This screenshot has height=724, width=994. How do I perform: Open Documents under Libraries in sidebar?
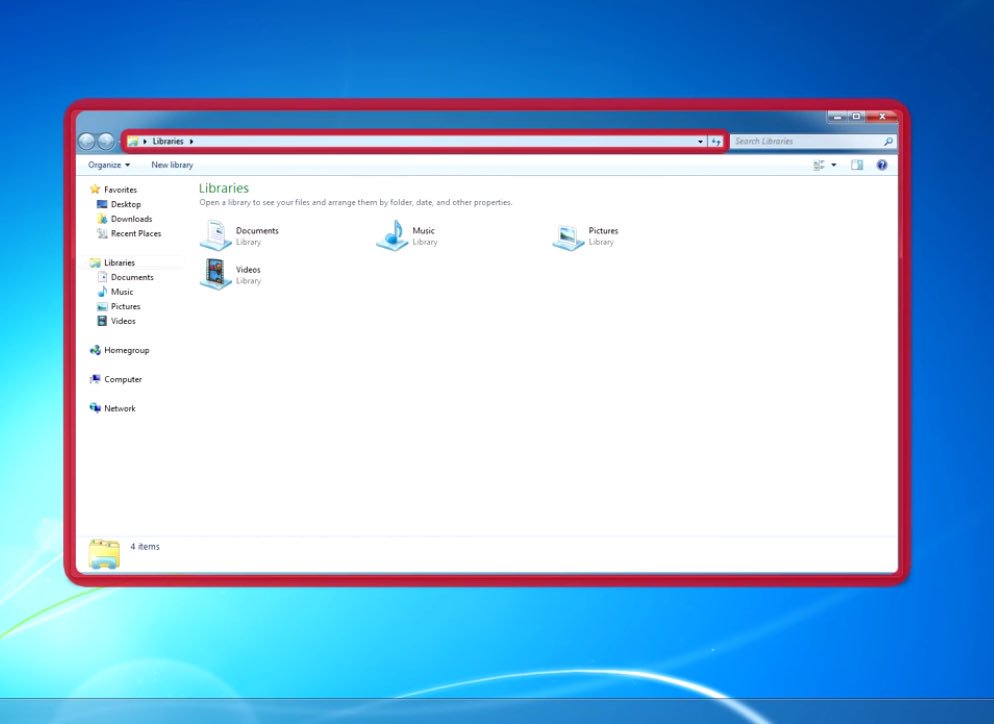pos(132,277)
